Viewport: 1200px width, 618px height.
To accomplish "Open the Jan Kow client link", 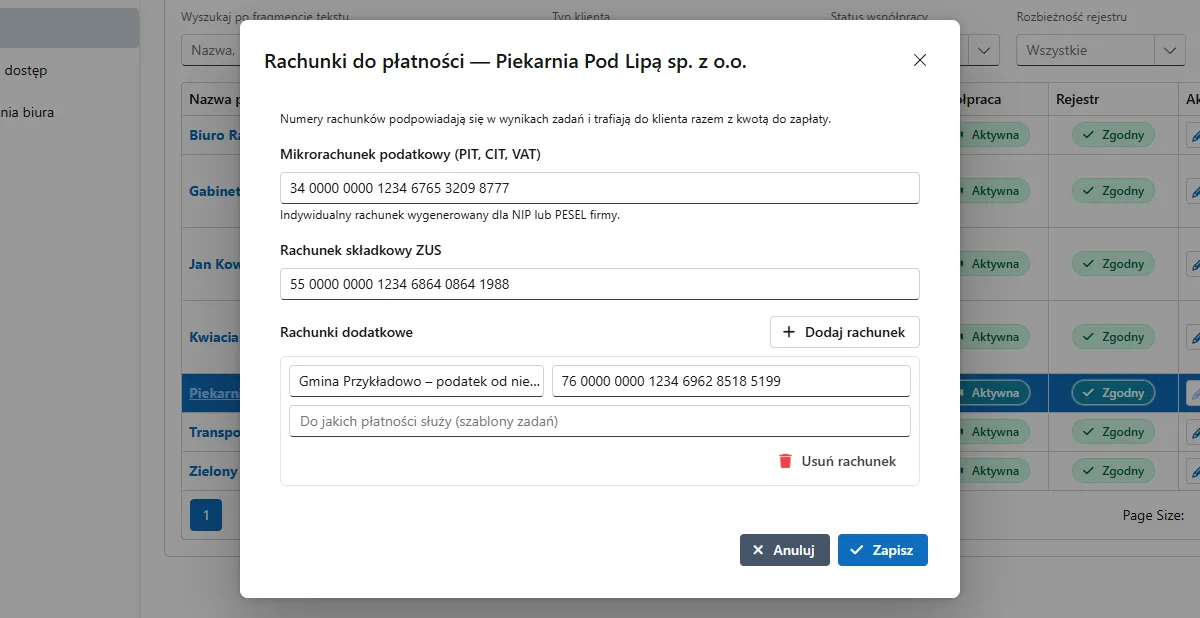I will pyautogui.click(x=214, y=264).
